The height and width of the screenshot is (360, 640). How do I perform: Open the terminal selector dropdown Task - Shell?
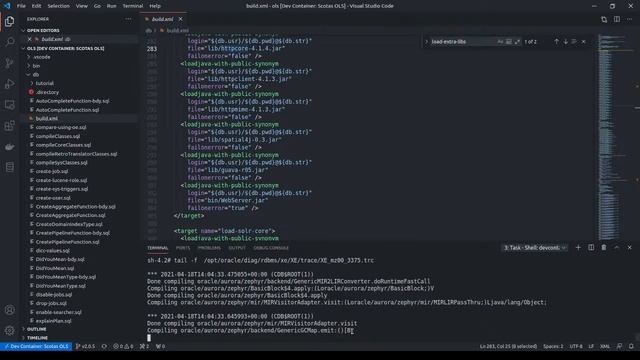click(535, 247)
